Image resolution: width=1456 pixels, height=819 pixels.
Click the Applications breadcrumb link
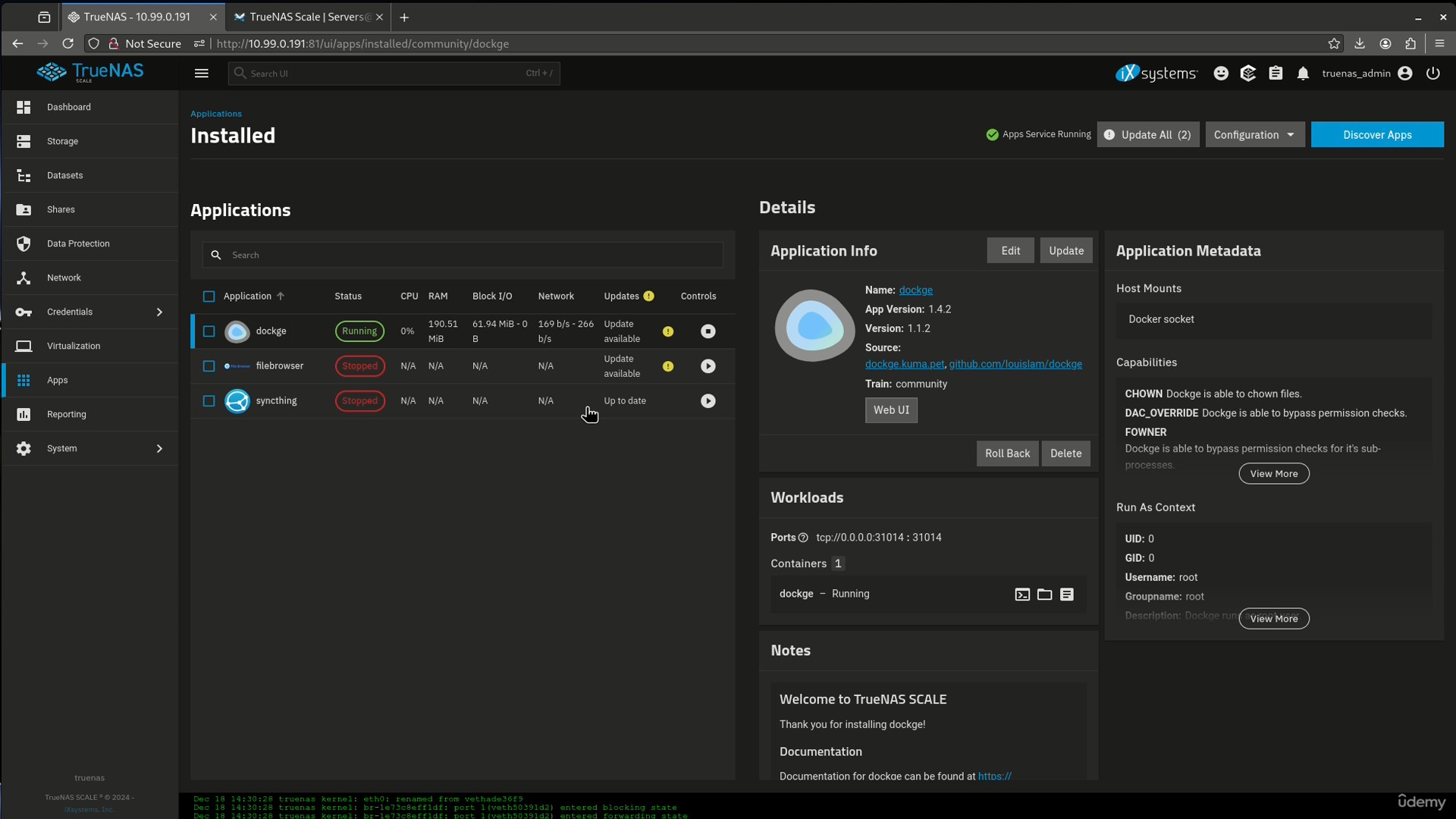216,114
